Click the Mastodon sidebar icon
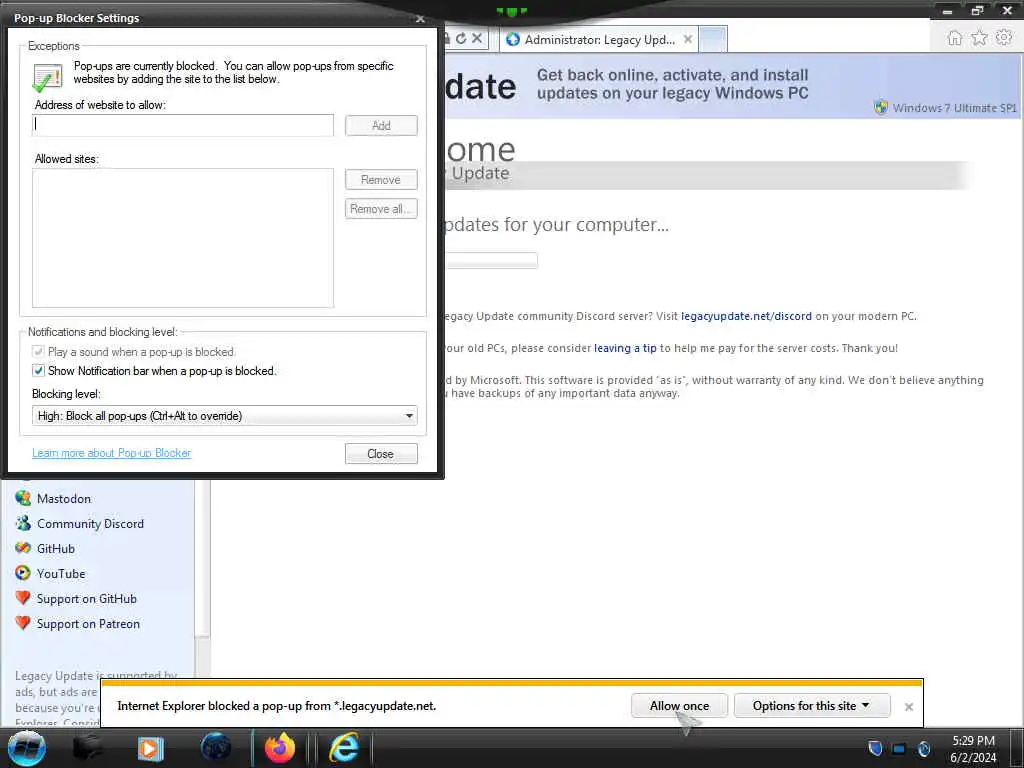This screenshot has width=1024, height=768. click(23, 498)
